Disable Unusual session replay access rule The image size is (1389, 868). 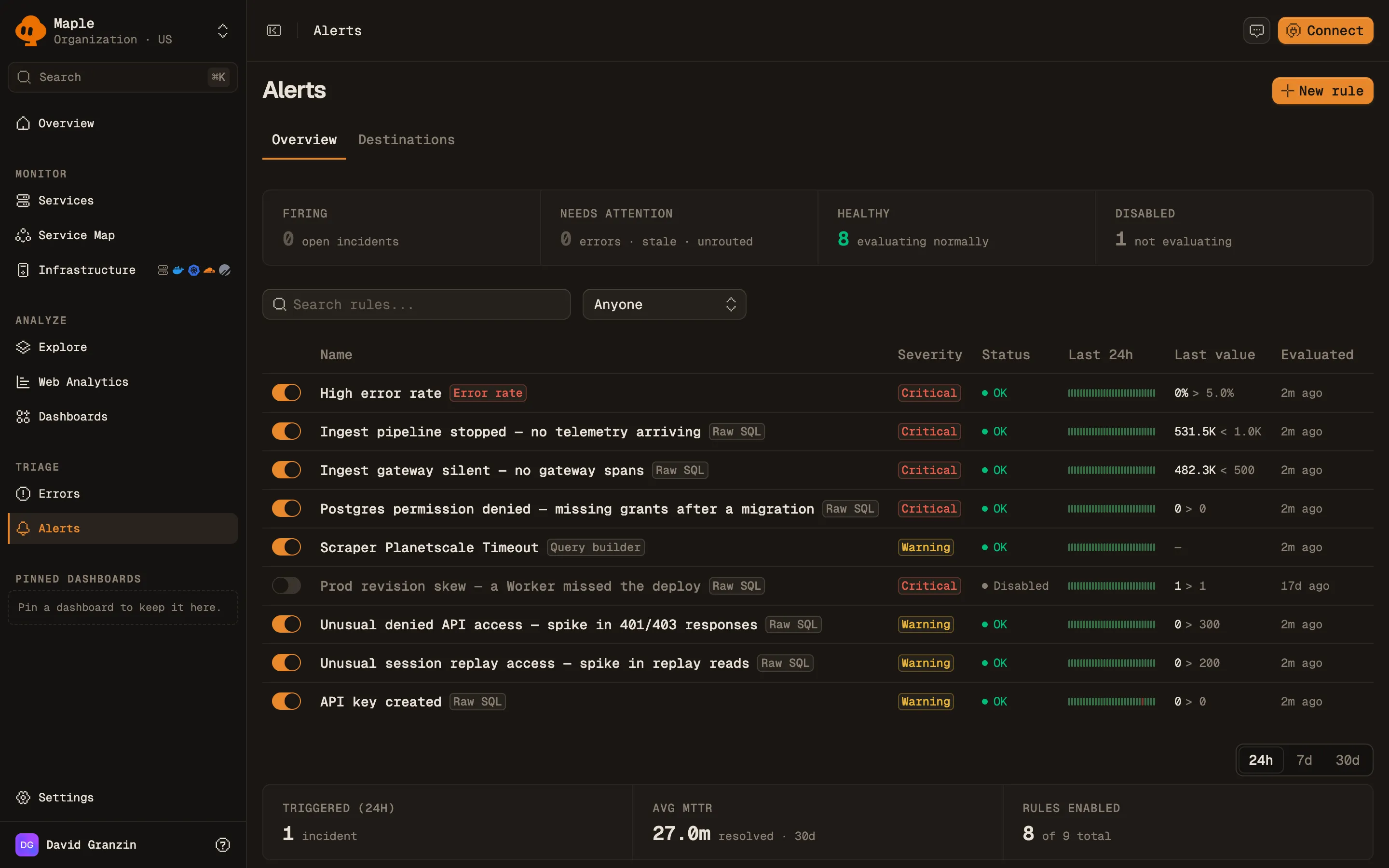tap(286, 663)
